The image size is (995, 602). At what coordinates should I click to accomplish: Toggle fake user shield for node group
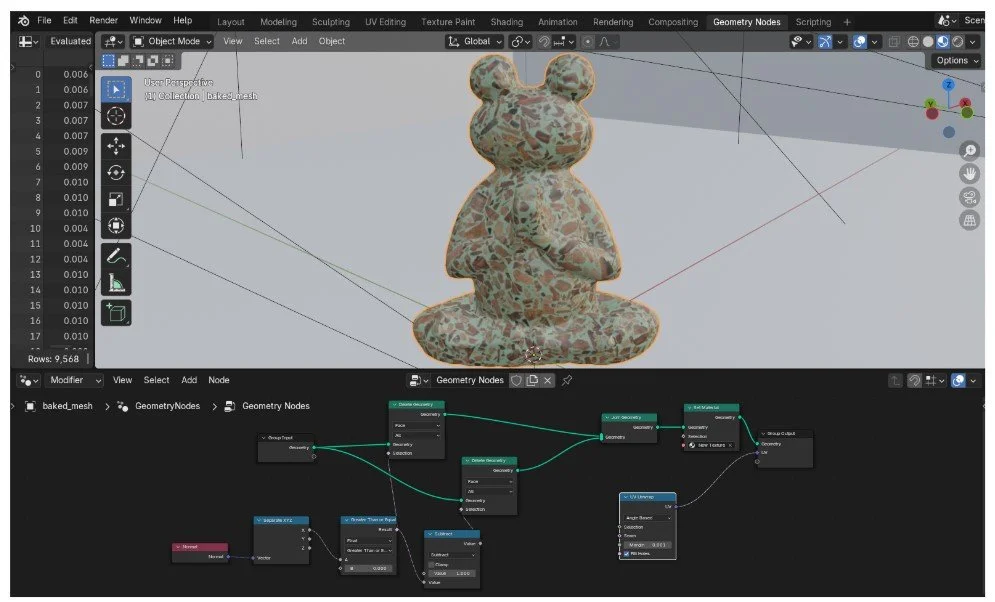point(517,380)
